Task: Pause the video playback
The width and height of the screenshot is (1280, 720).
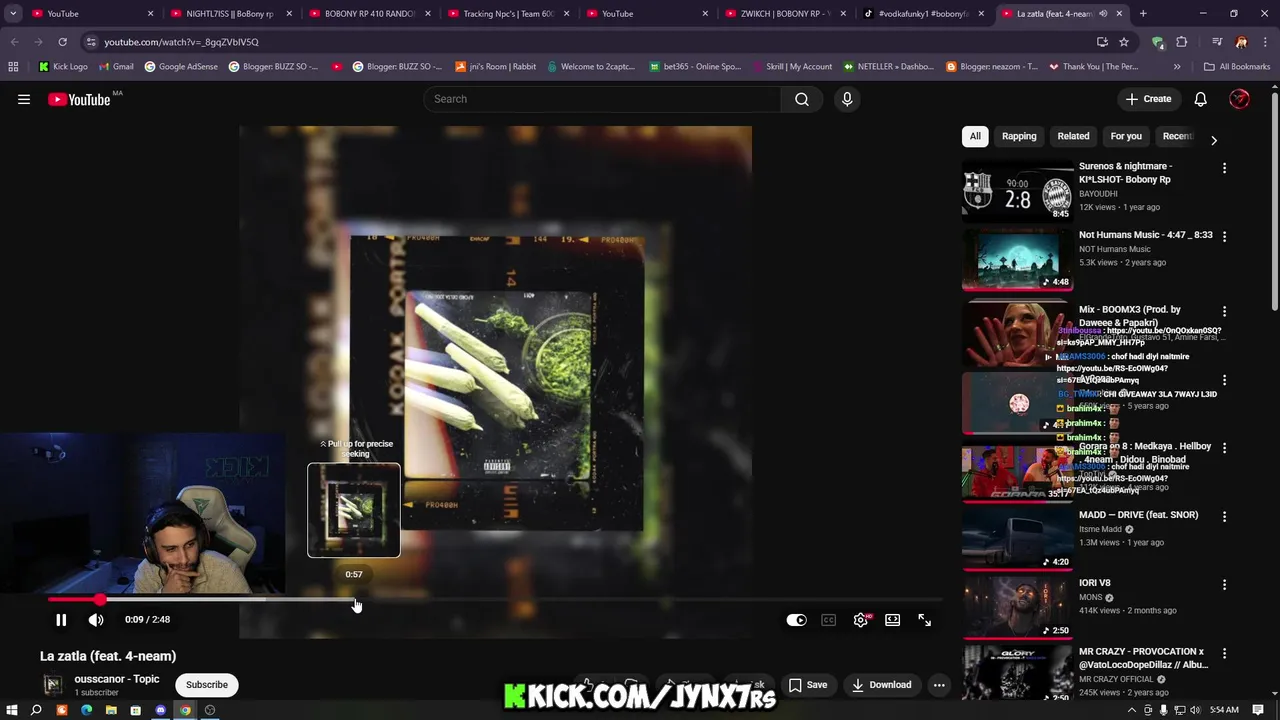Action: (x=61, y=620)
